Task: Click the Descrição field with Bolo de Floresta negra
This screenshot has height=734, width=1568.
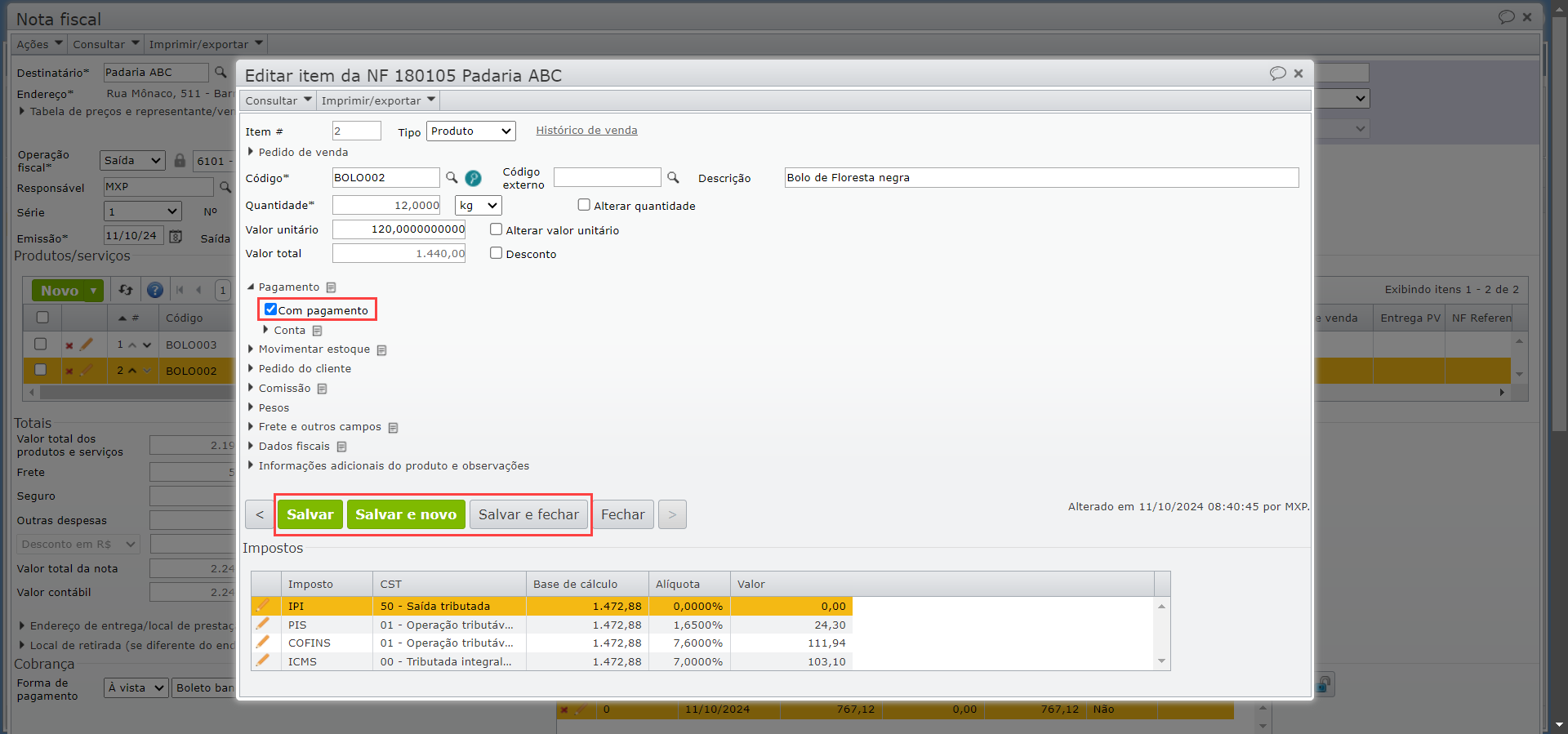Action: point(1041,178)
